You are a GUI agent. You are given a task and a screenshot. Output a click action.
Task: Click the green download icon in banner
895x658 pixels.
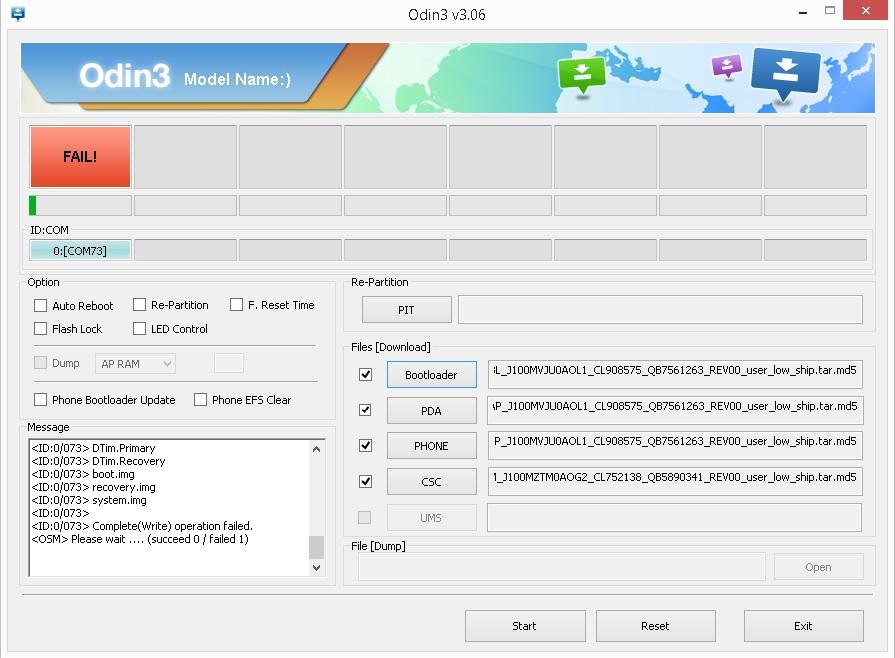[582, 74]
